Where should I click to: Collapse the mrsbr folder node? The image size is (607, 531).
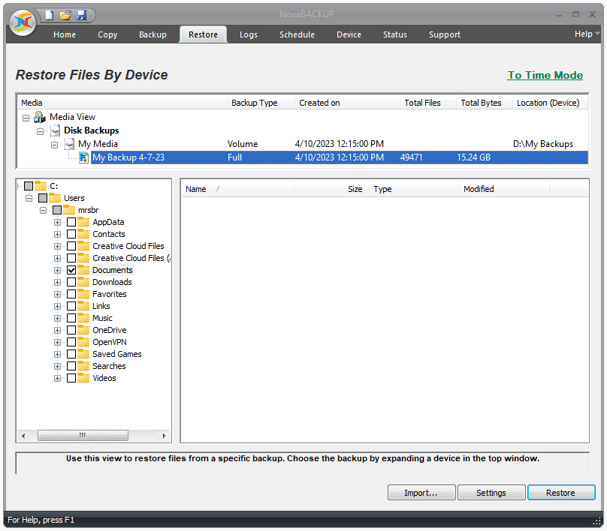click(43, 210)
